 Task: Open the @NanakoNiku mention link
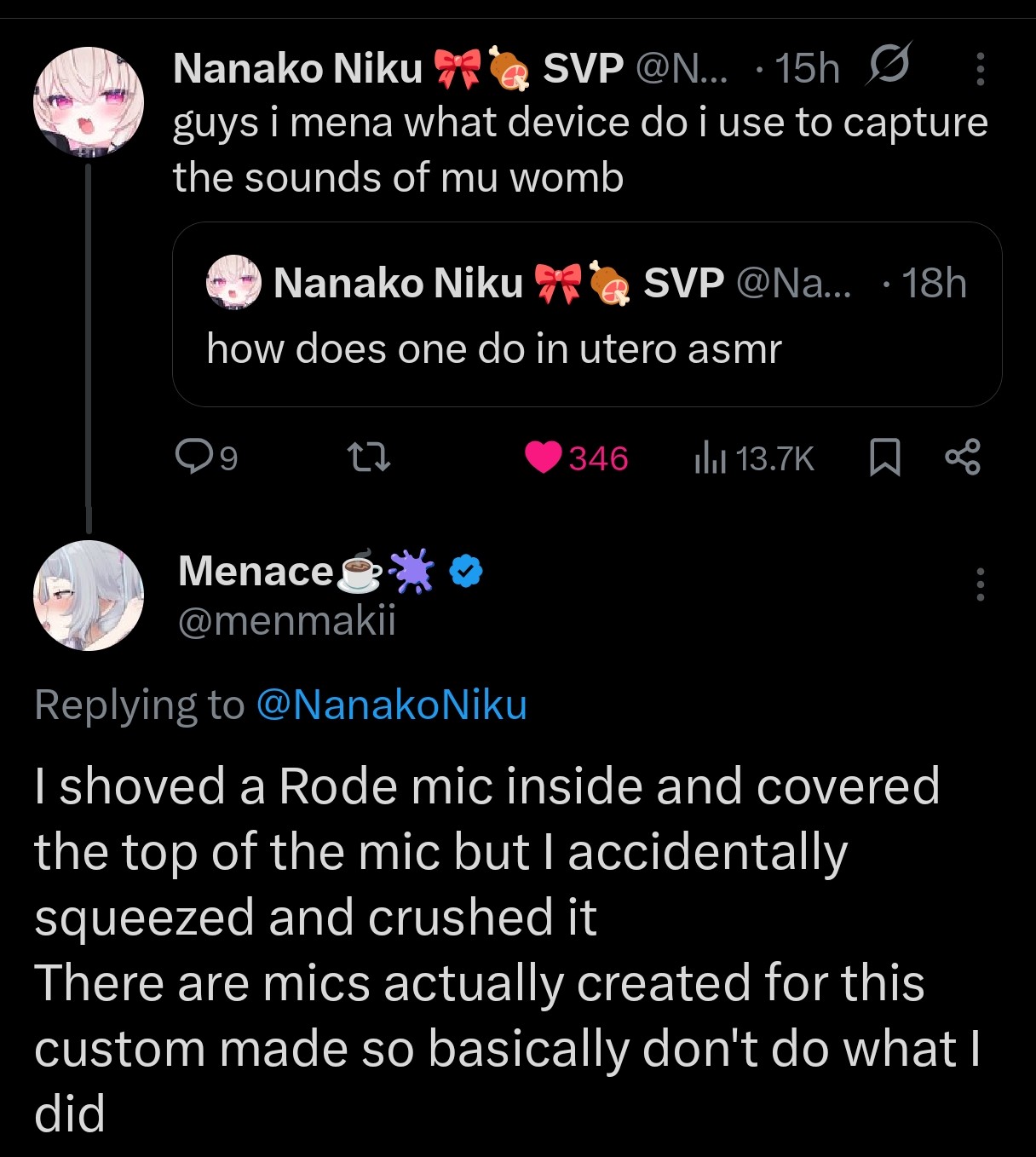391,705
